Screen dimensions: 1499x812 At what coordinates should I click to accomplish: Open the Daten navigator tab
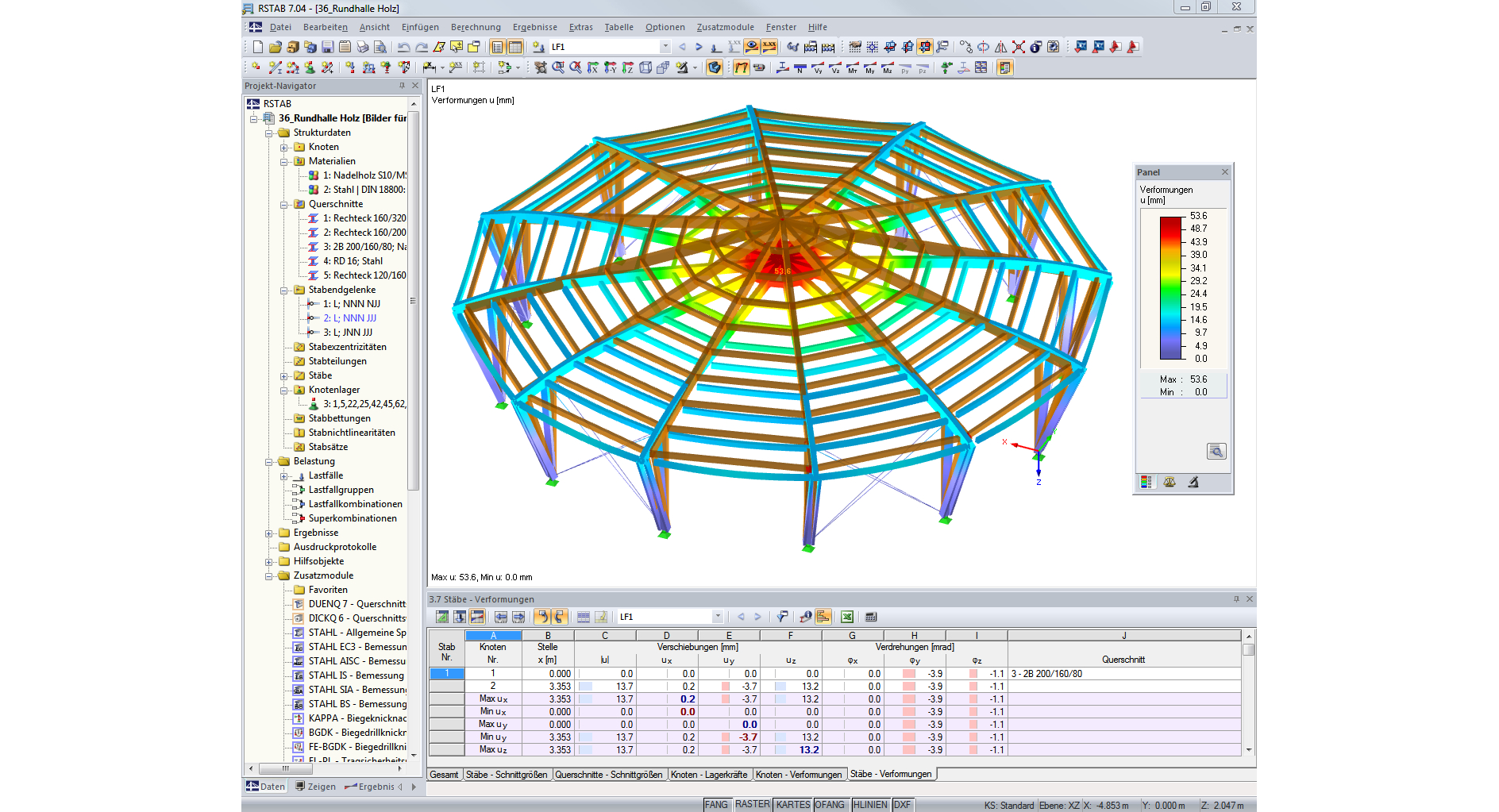[x=265, y=787]
